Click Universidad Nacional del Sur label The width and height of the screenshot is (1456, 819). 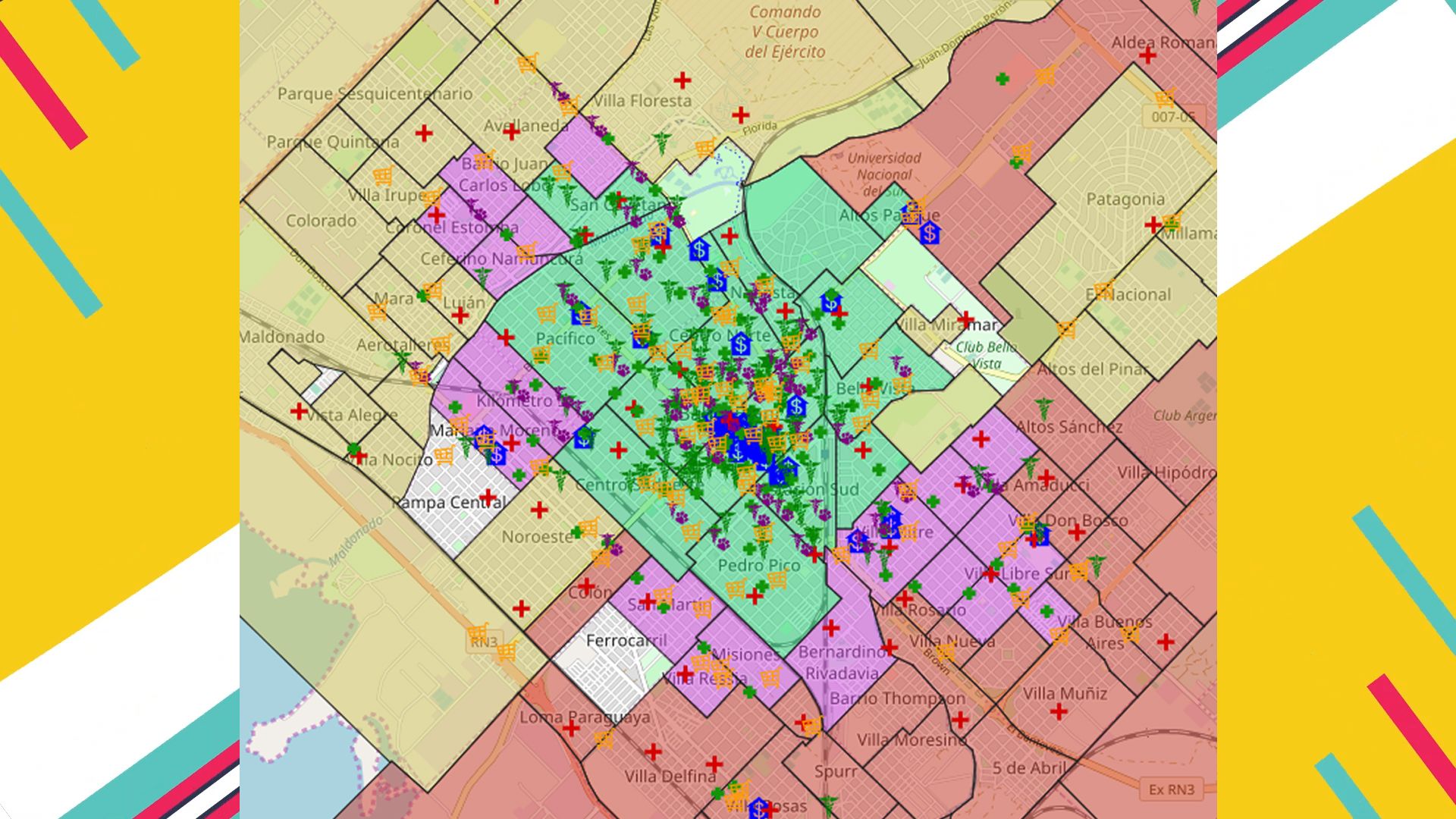coord(884,174)
